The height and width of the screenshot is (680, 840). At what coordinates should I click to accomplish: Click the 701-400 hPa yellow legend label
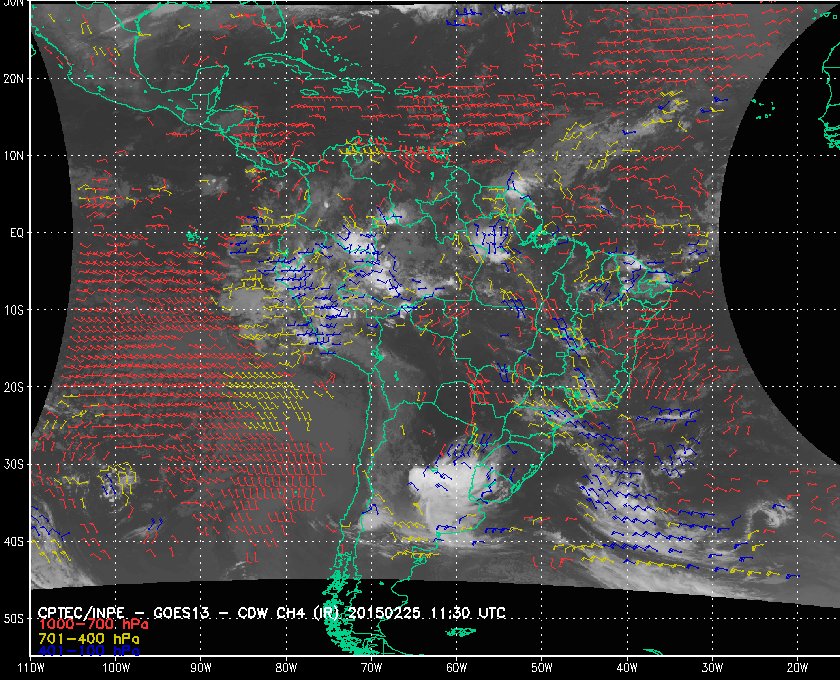(89, 639)
